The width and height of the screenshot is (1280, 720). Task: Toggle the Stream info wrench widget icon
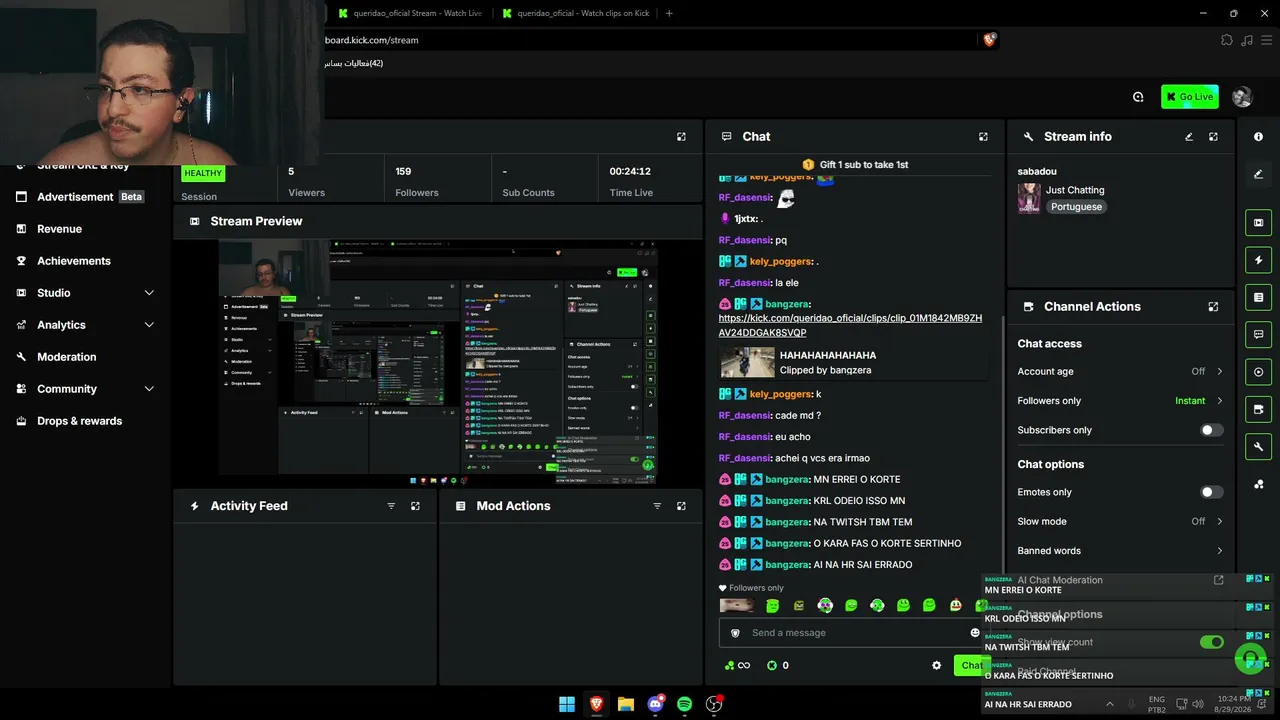coord(1258,446)
